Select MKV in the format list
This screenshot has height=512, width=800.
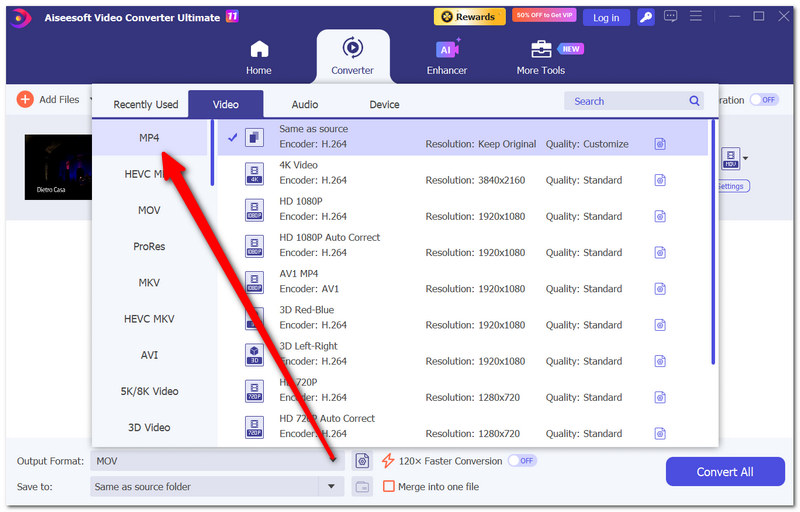(149, 283)
